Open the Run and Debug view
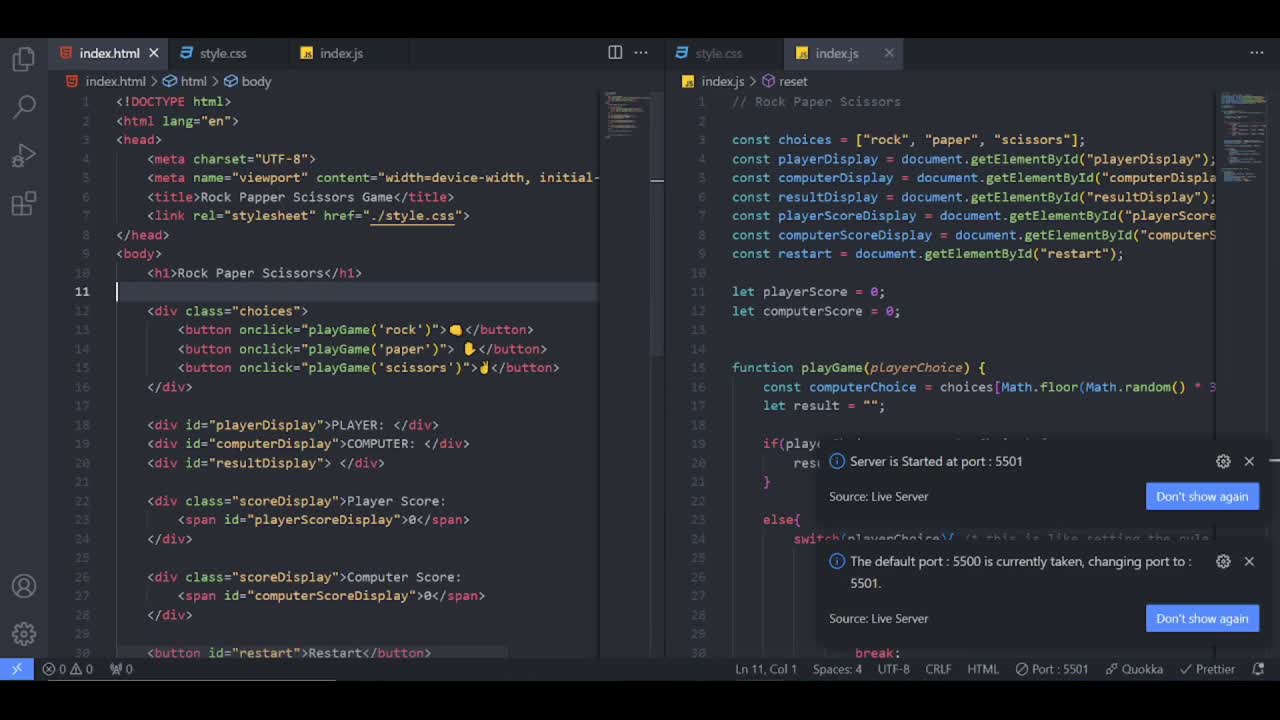This screenshot has width=1280, height=720. click(24, 156)
